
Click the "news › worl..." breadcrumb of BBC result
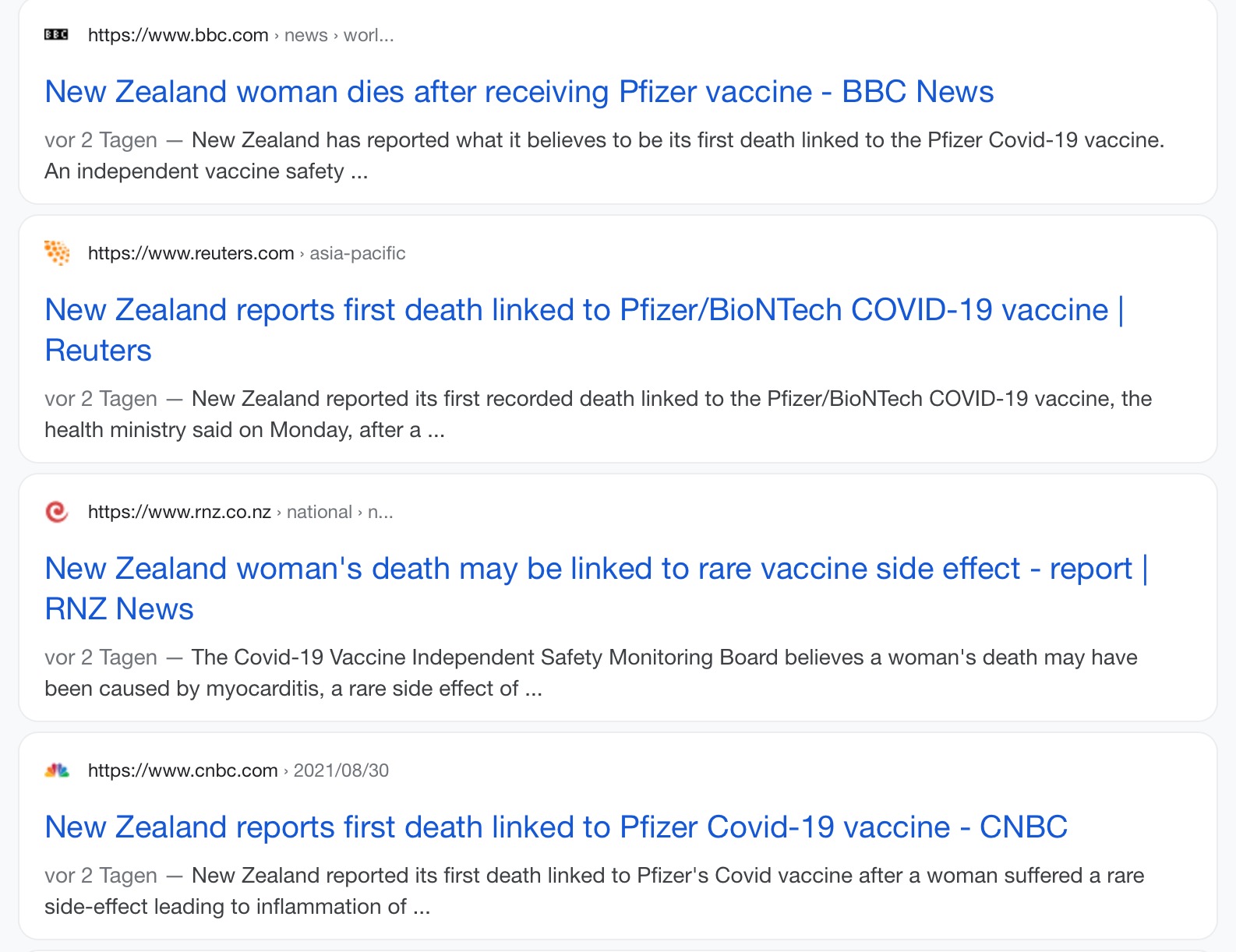pyautogui.click(x=339, y=35)
